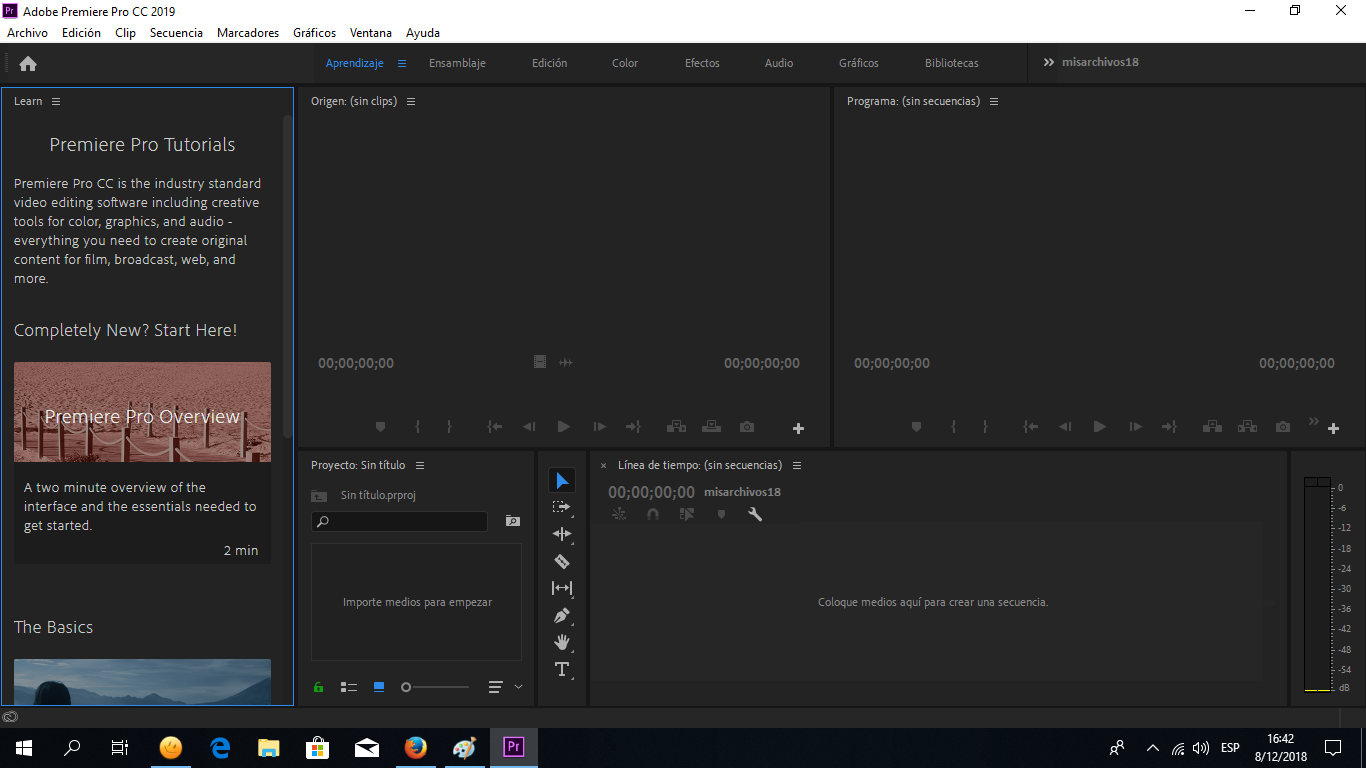Image resolution: width=1366 pixels, height=768 pixels.
Task: Click Mark Out in Program monitor
Action: coord(986,427)
